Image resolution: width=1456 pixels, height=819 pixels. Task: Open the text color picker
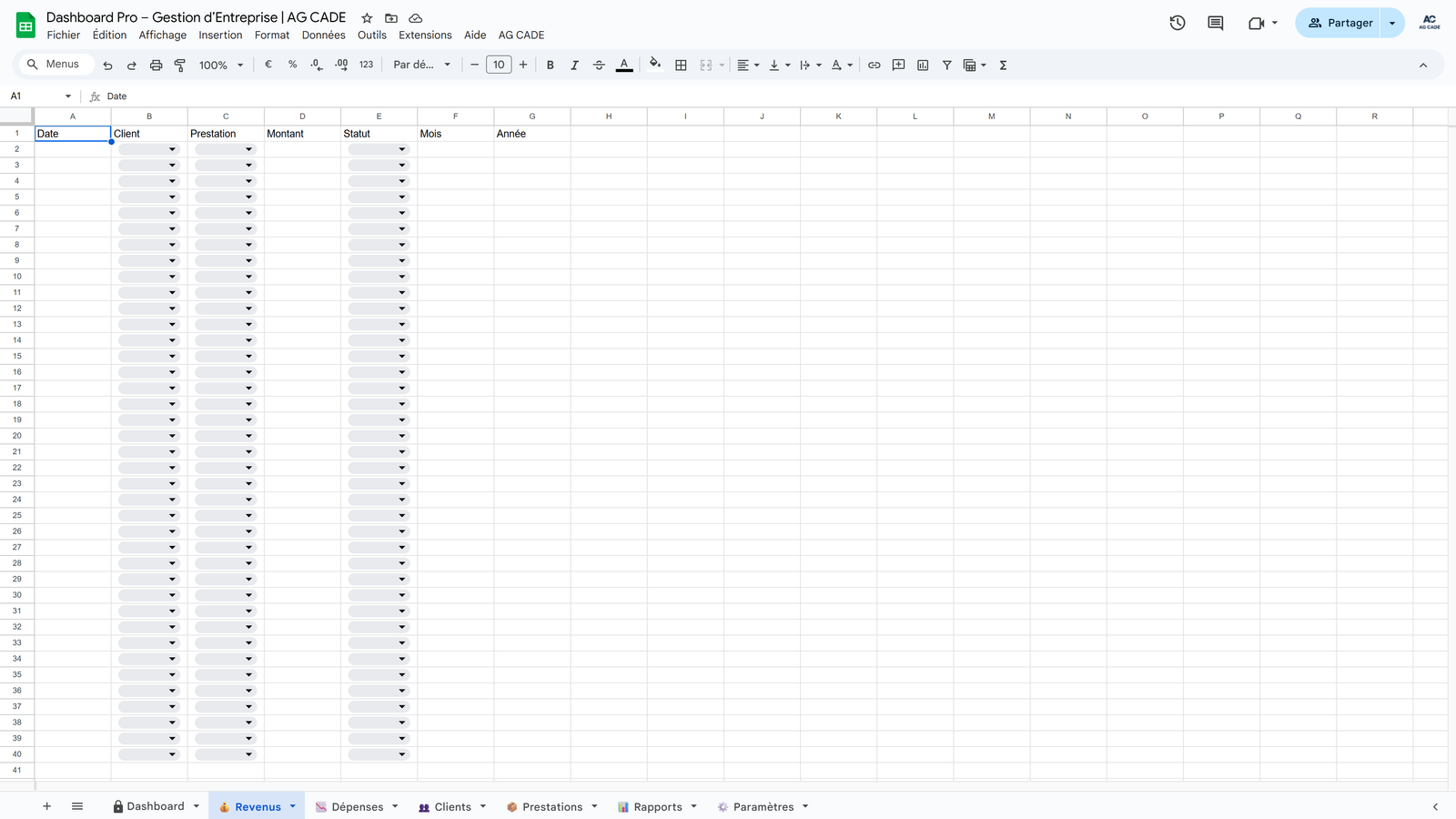[x=624, y=66]
